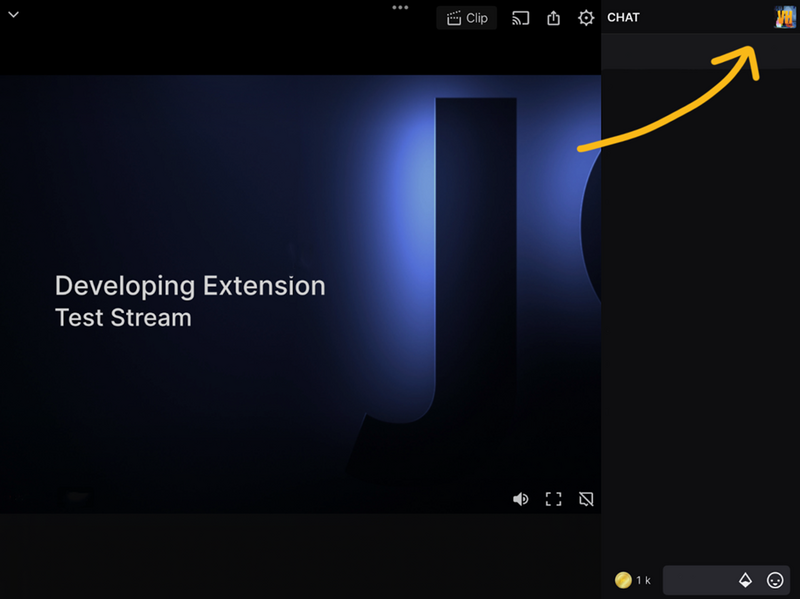The image size is (800, 599).
Task: Click the Clip button
Action: pos(466,18)
